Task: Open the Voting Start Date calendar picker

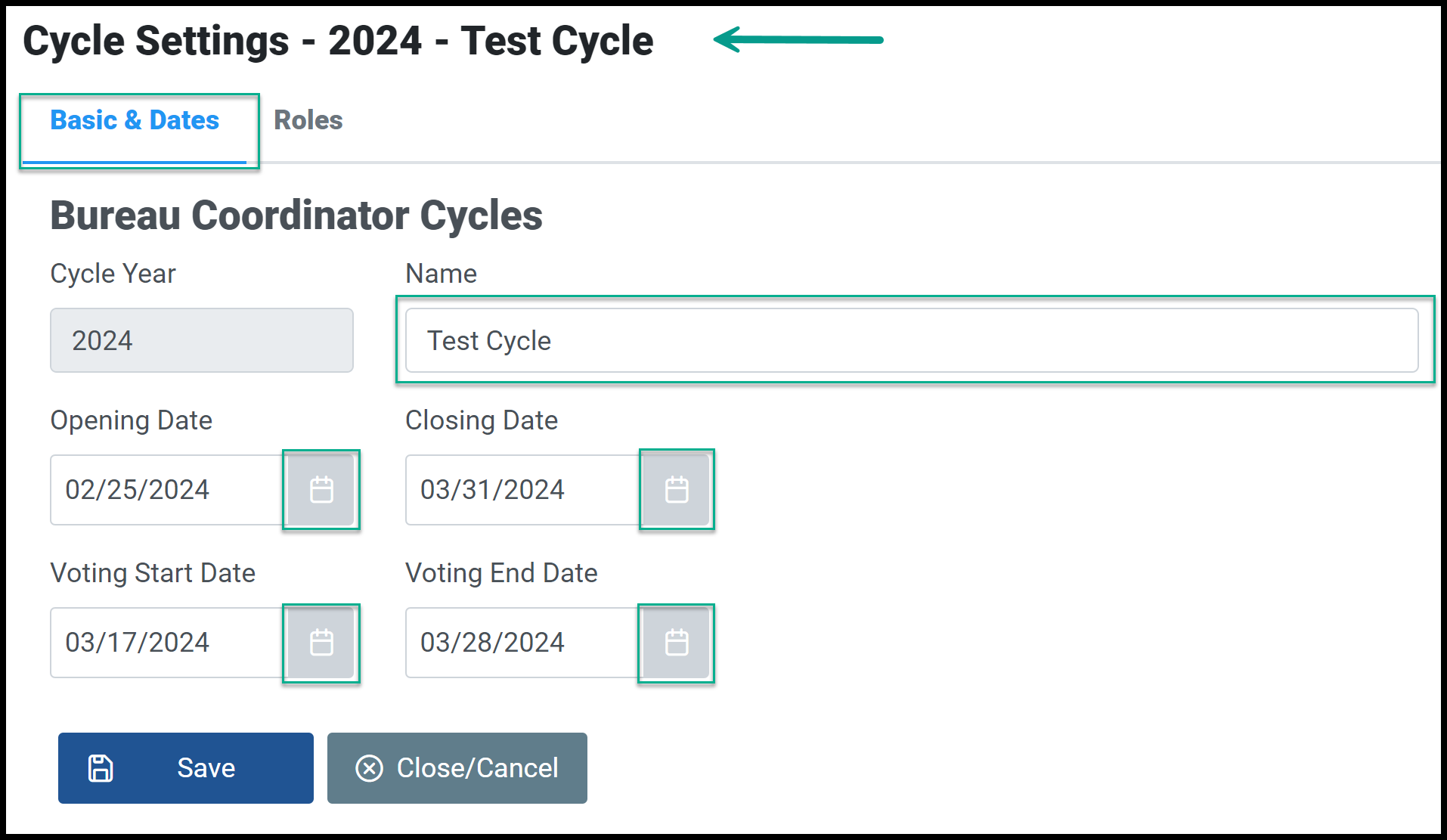Action: tap(321, 643)
